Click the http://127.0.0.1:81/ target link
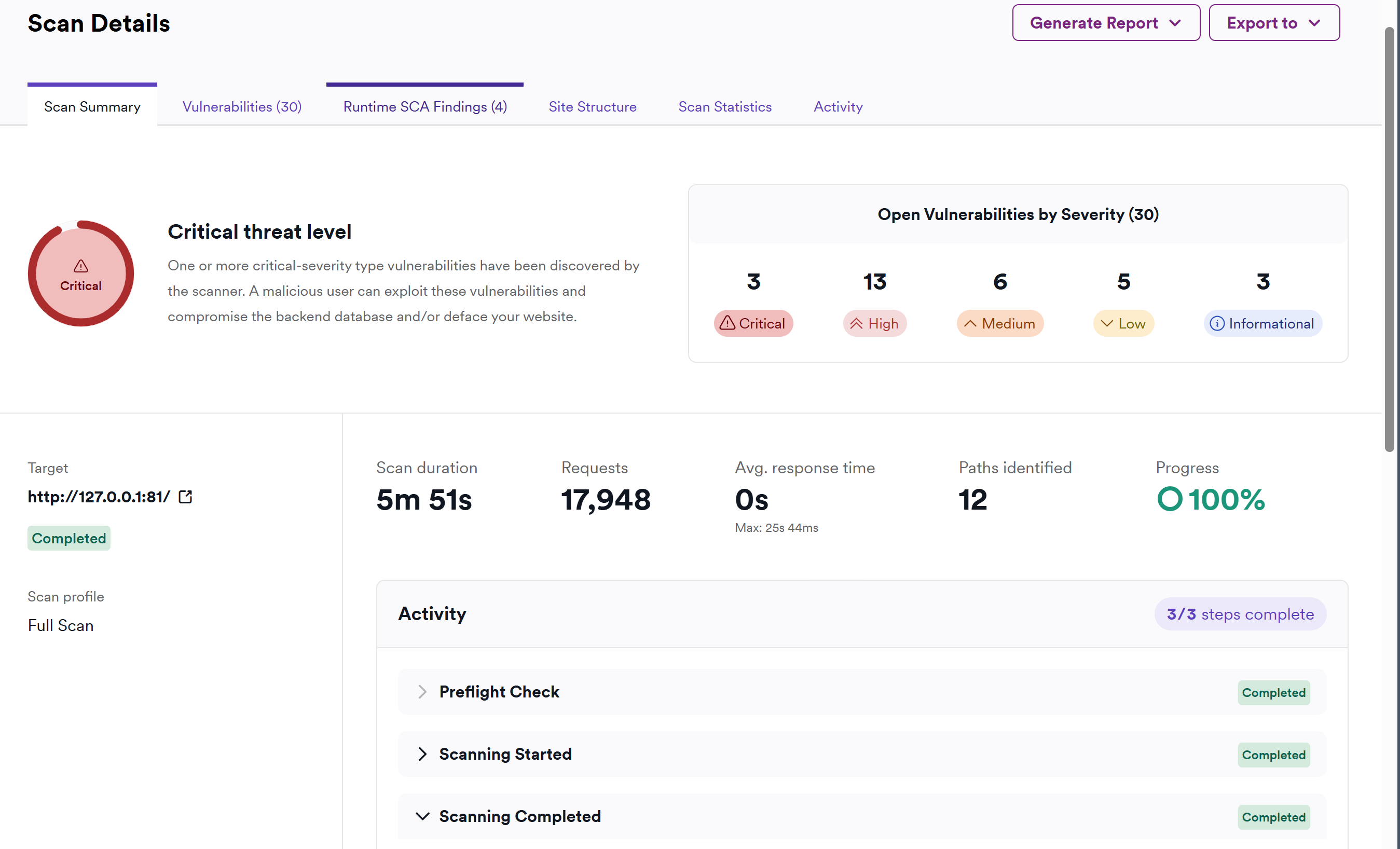 (x=99, y=497)
